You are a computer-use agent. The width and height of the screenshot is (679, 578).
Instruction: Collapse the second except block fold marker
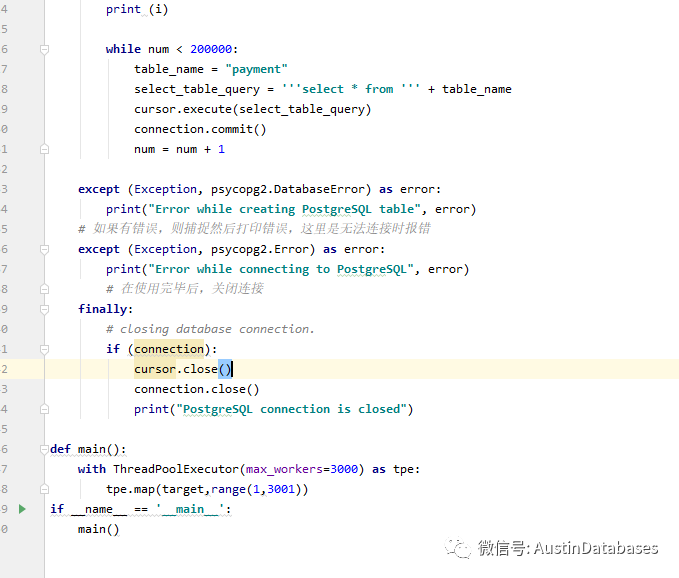click(44, 249)
